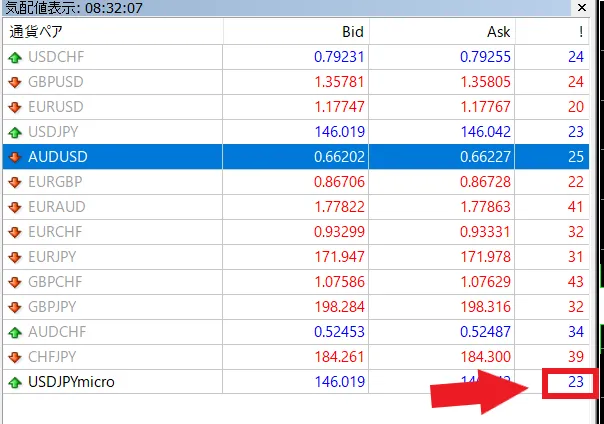This screenshot has width=604, height=424.
Task: Click the green up arrow beside AUDCHF
Action: pyautogui.click(x=14, y=332)
